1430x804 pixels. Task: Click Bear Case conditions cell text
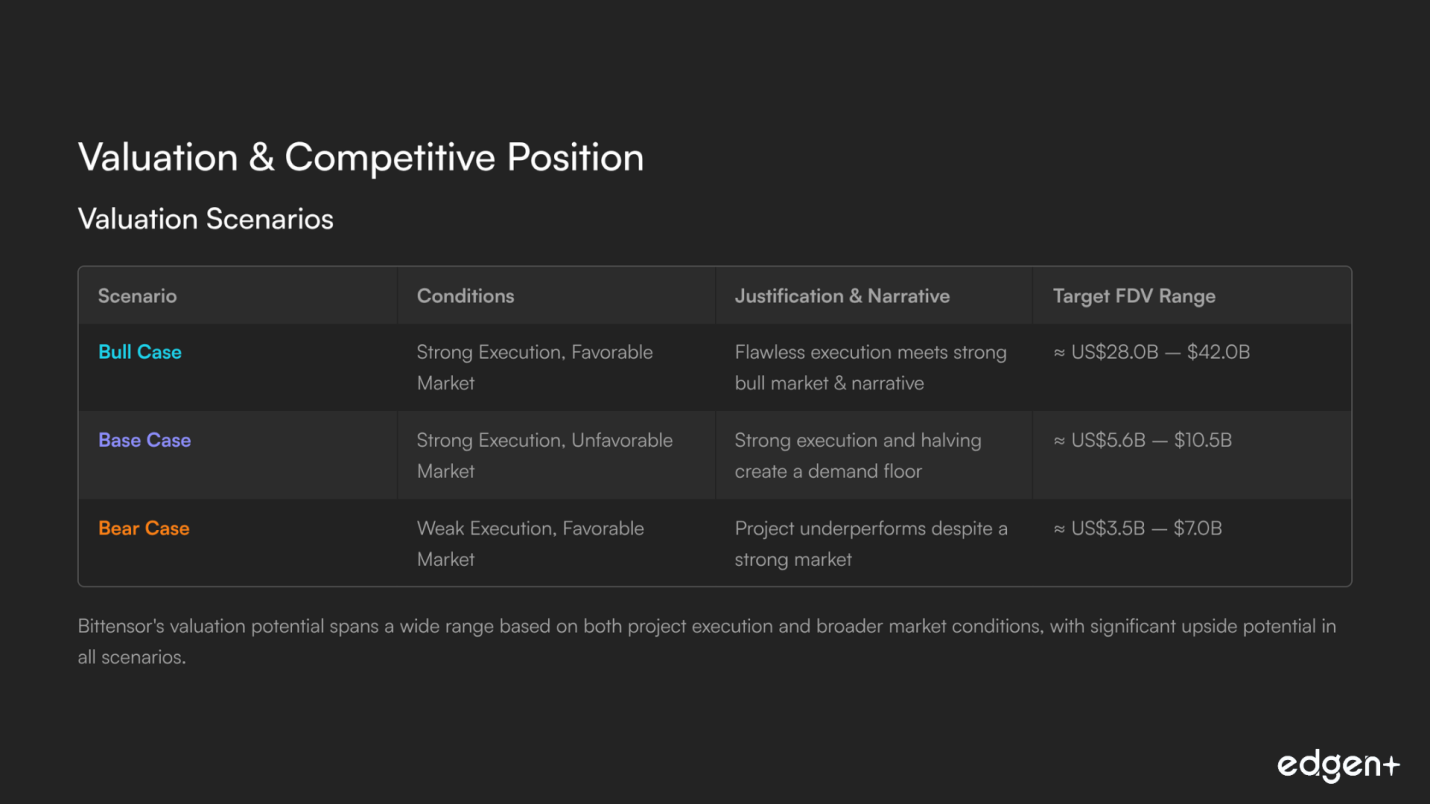[x=530, y=543]
